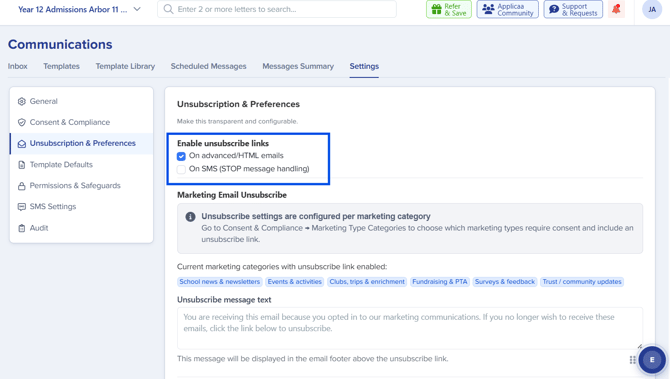Open General settings section

pyautogui.click(x=81, y=101)
